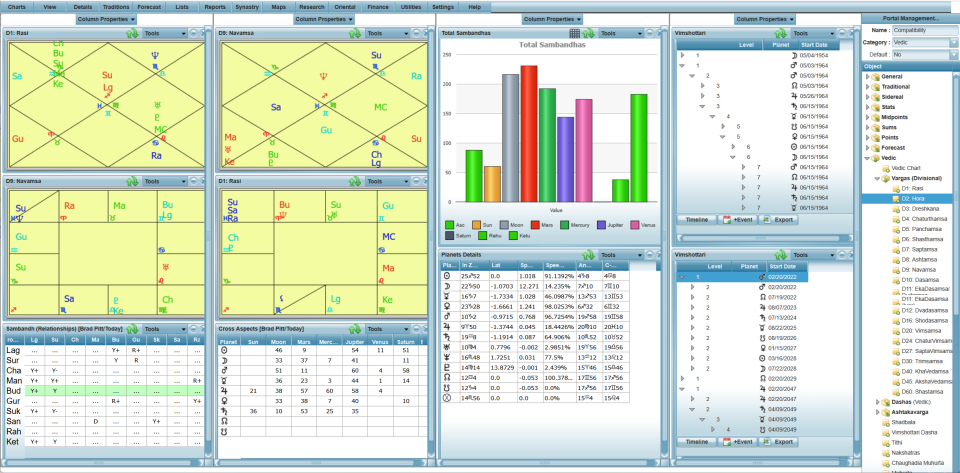Image resolution: width=960 pixels, height=473 pixels.
Task: Open Tools dropdown in Cross Aspects panel
Action: pyautogui.click(x=386, y=329)
